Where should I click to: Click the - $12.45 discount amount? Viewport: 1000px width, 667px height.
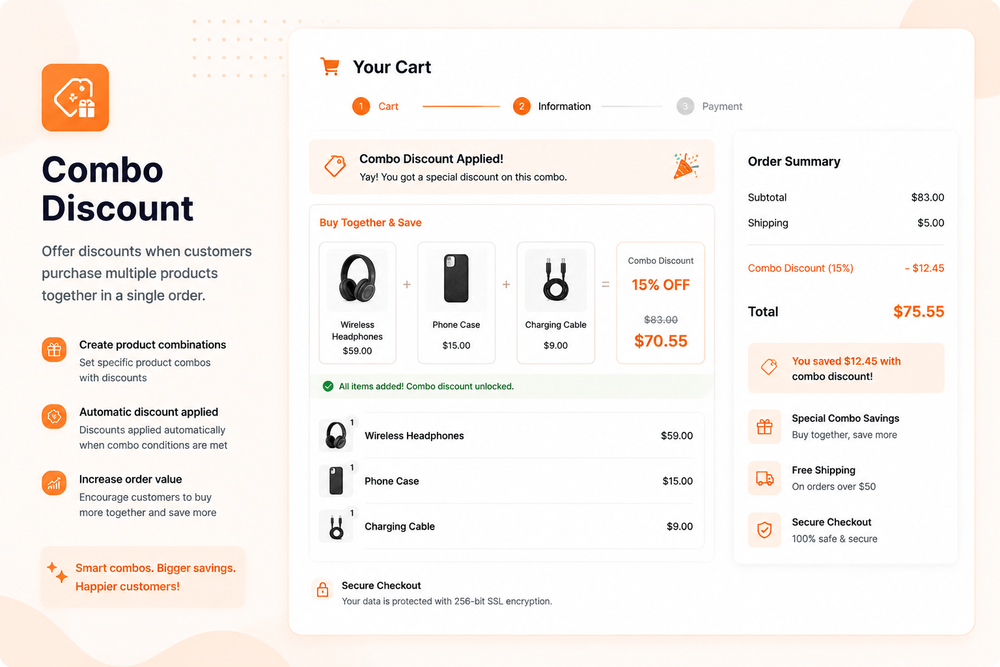coord(925,268)
